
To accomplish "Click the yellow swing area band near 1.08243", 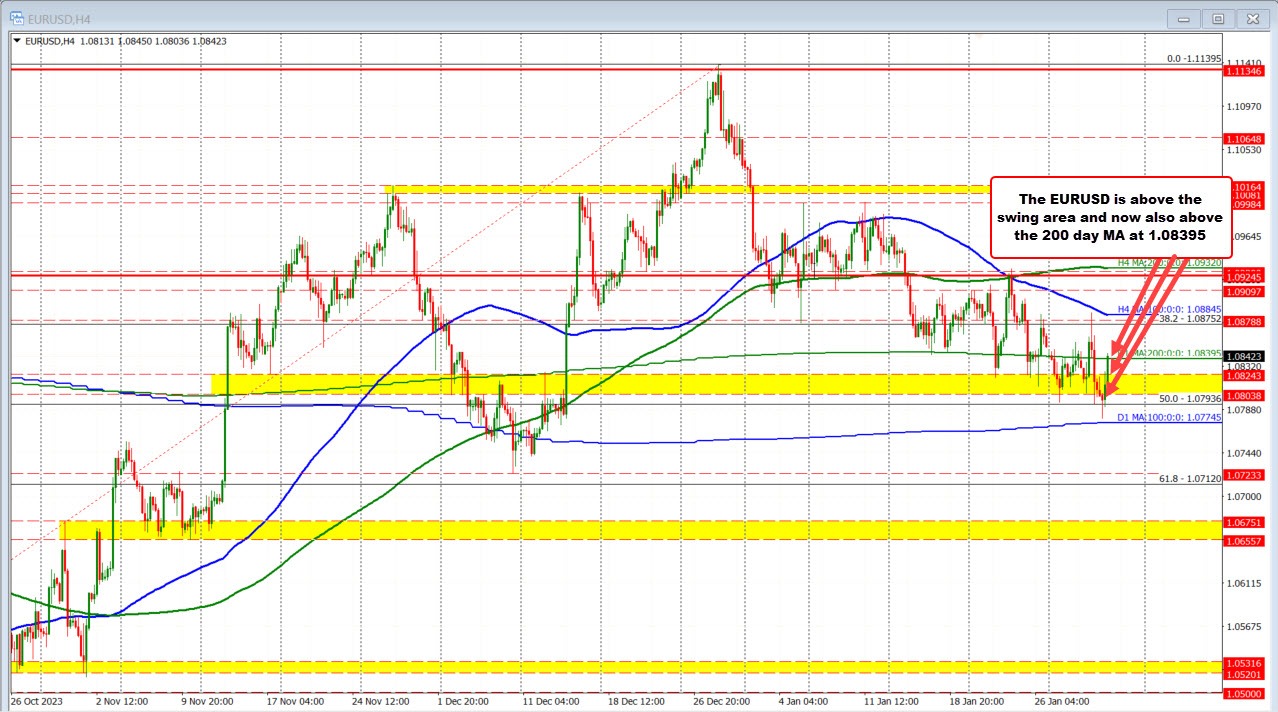I will [x=600, y=383].
